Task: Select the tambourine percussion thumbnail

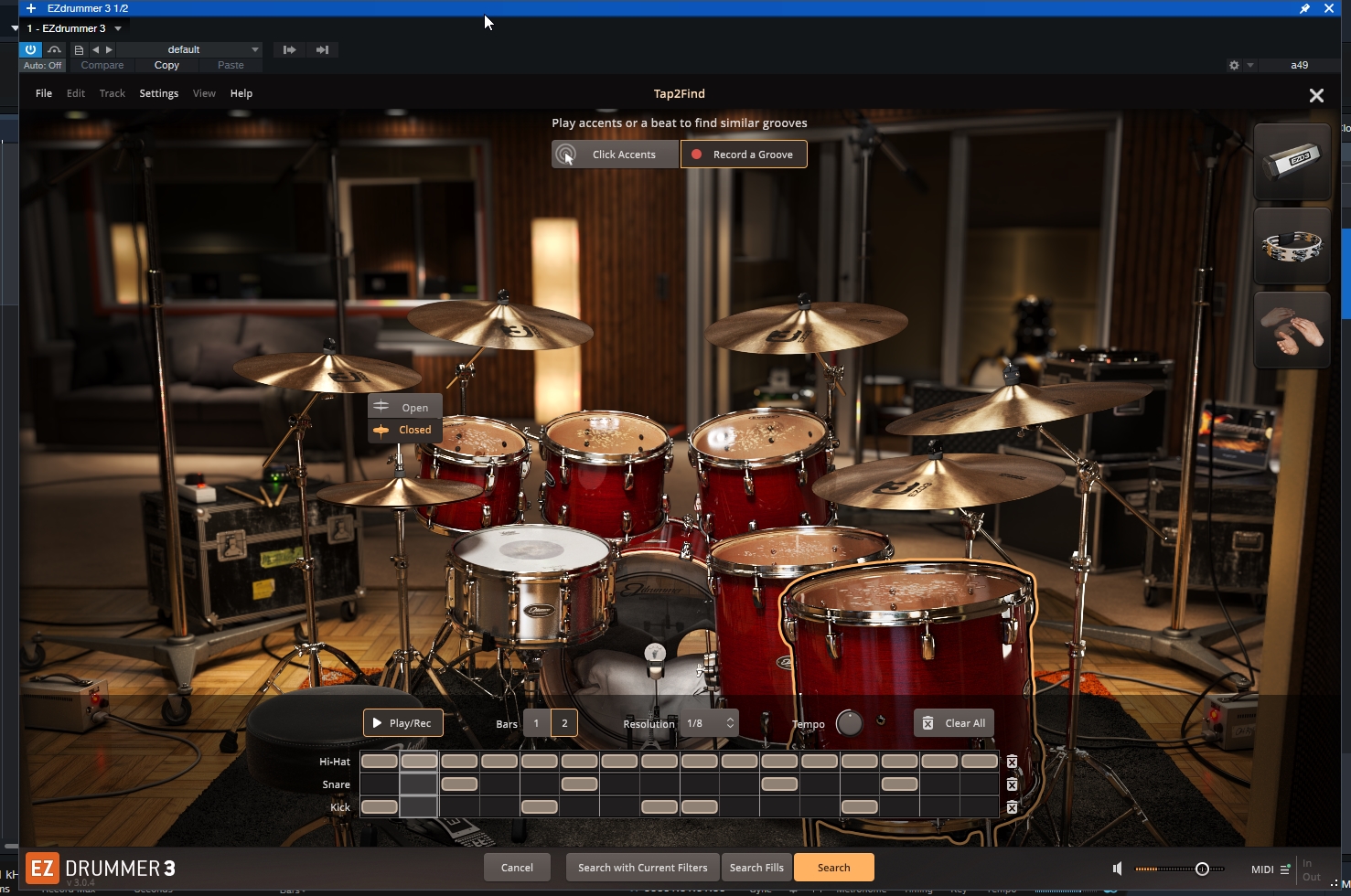Action: 1292,246
